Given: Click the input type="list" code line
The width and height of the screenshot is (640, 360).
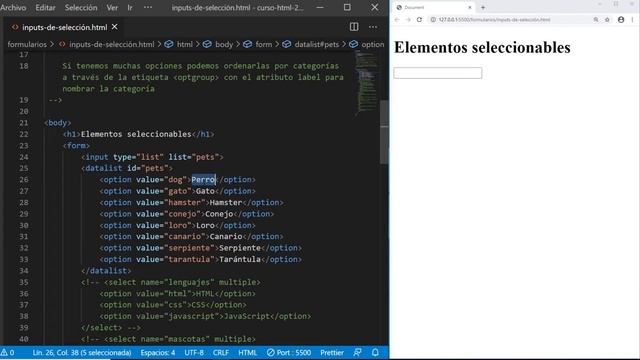Looking at the screenshot, I should pyautogui.click(x=152, y=157).
